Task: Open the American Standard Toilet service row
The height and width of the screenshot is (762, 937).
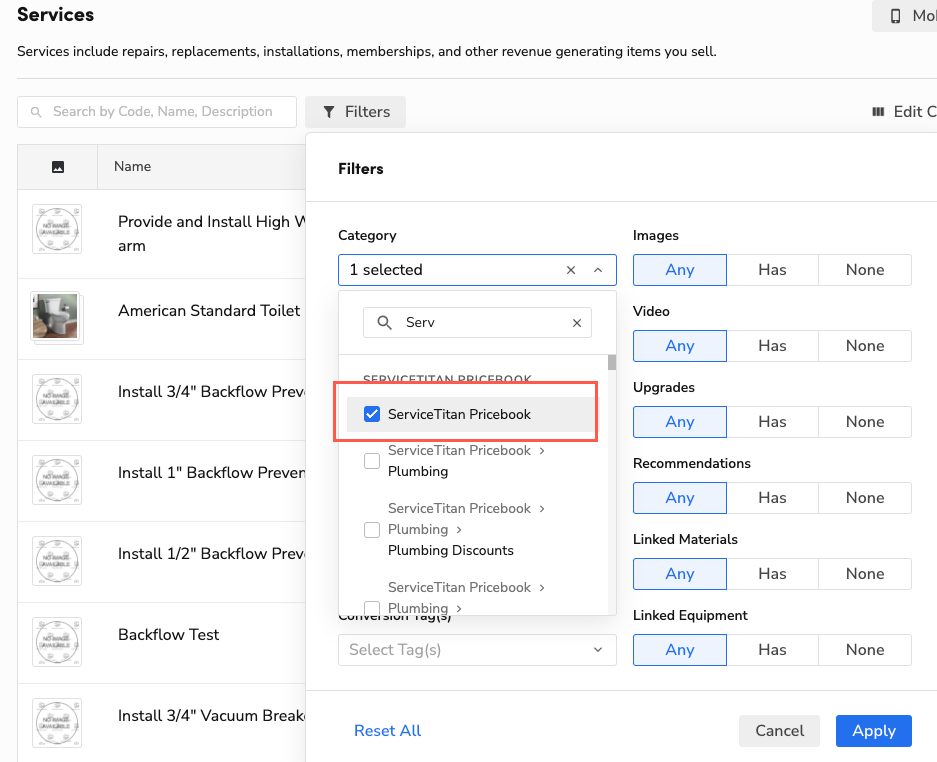Action: (161, 319)
